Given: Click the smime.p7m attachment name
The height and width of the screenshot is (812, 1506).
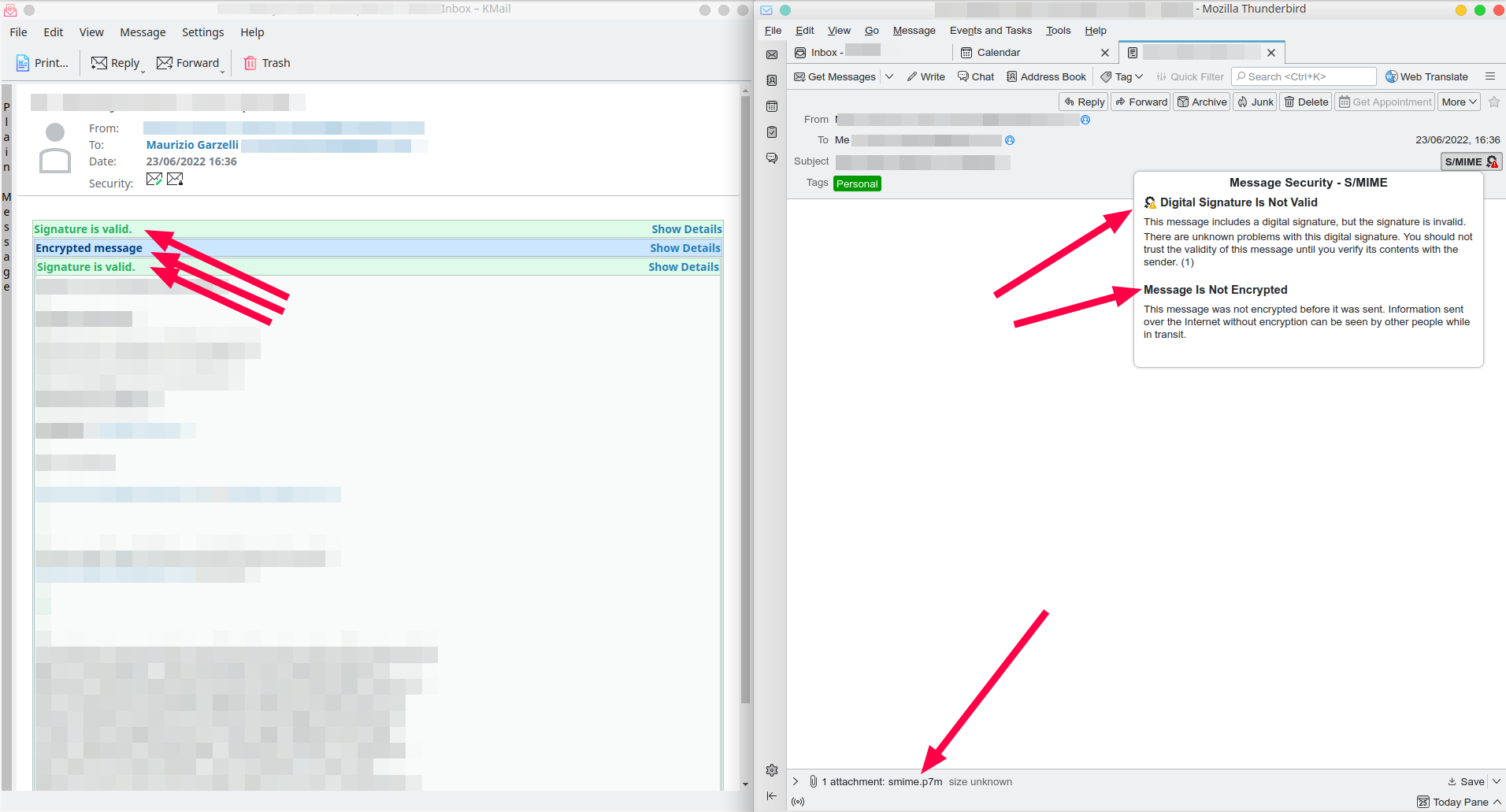Looking at the screenshot, I should [x=915, y=781].
